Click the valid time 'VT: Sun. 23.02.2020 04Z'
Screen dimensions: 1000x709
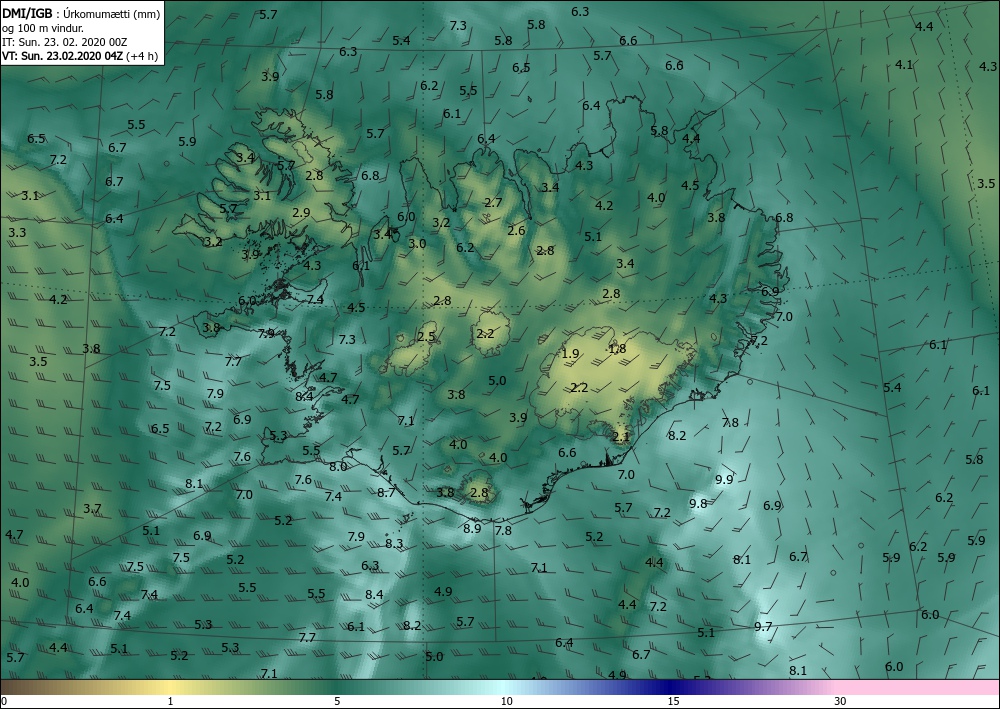tap(62, 55)
